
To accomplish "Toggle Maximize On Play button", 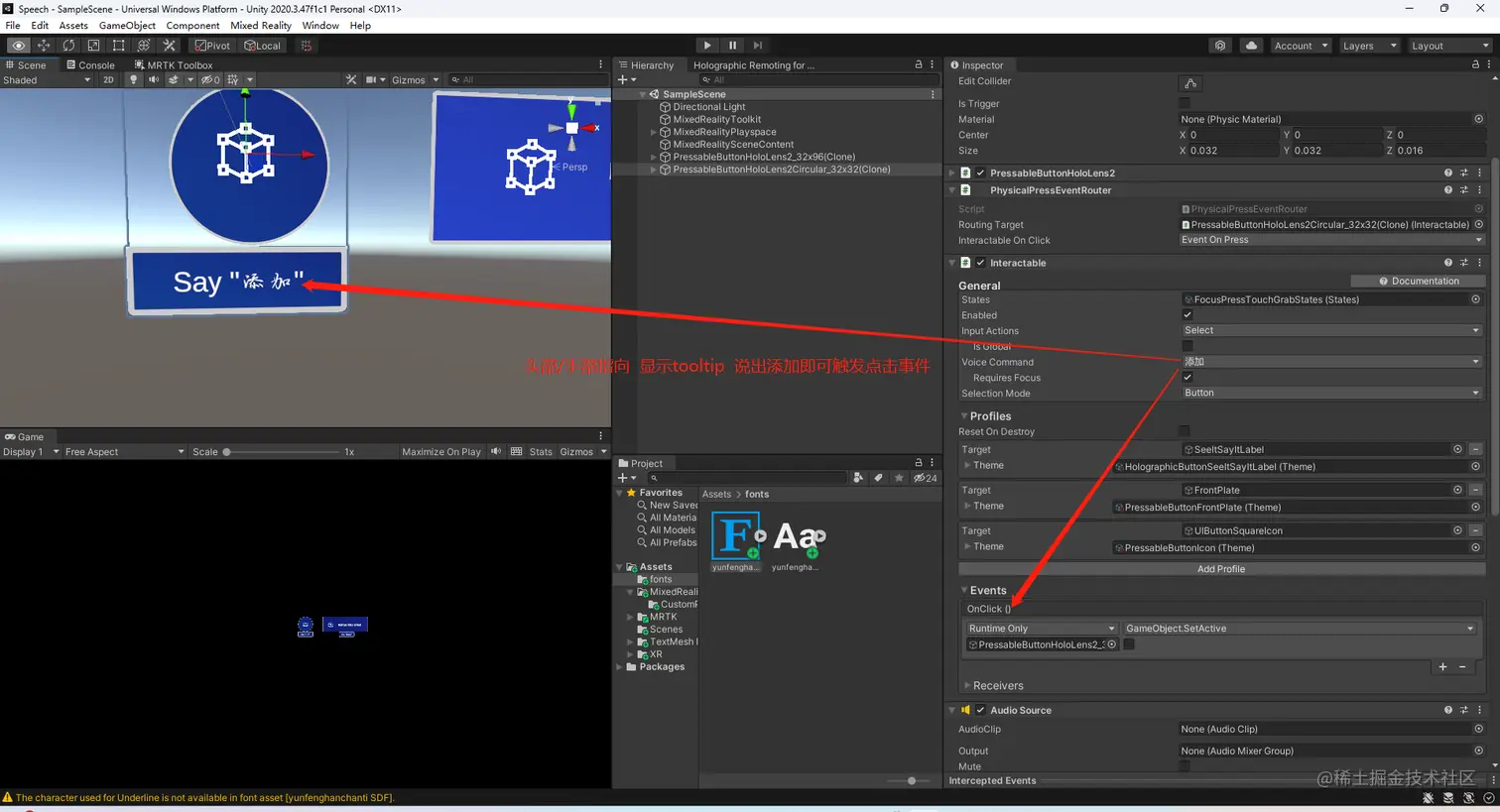I will click(x=441, y=452).
